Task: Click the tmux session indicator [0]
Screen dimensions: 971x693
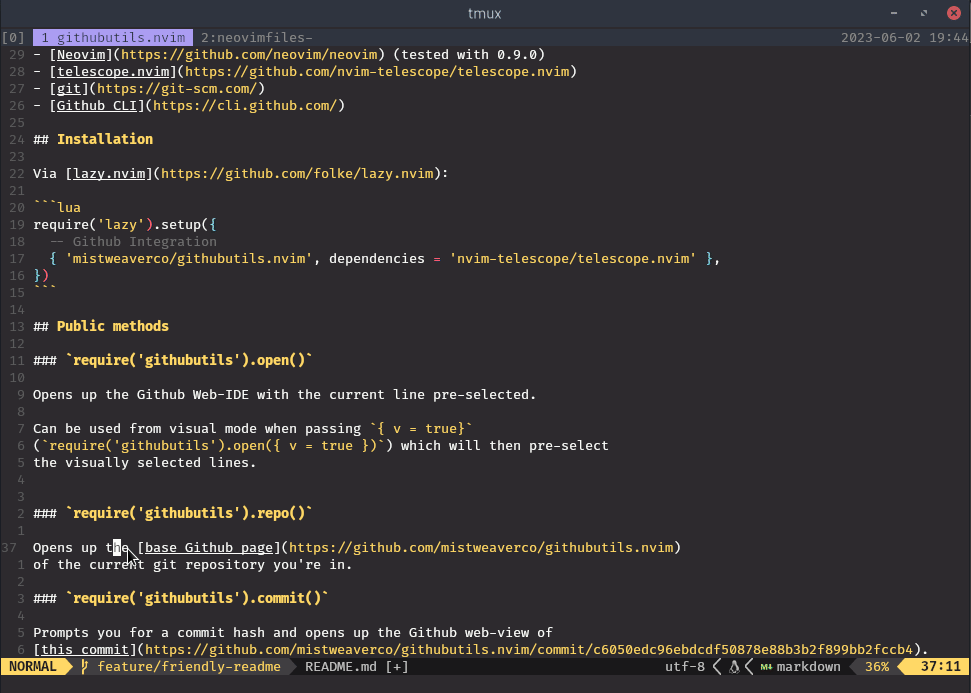Action: tap(13, 38)
